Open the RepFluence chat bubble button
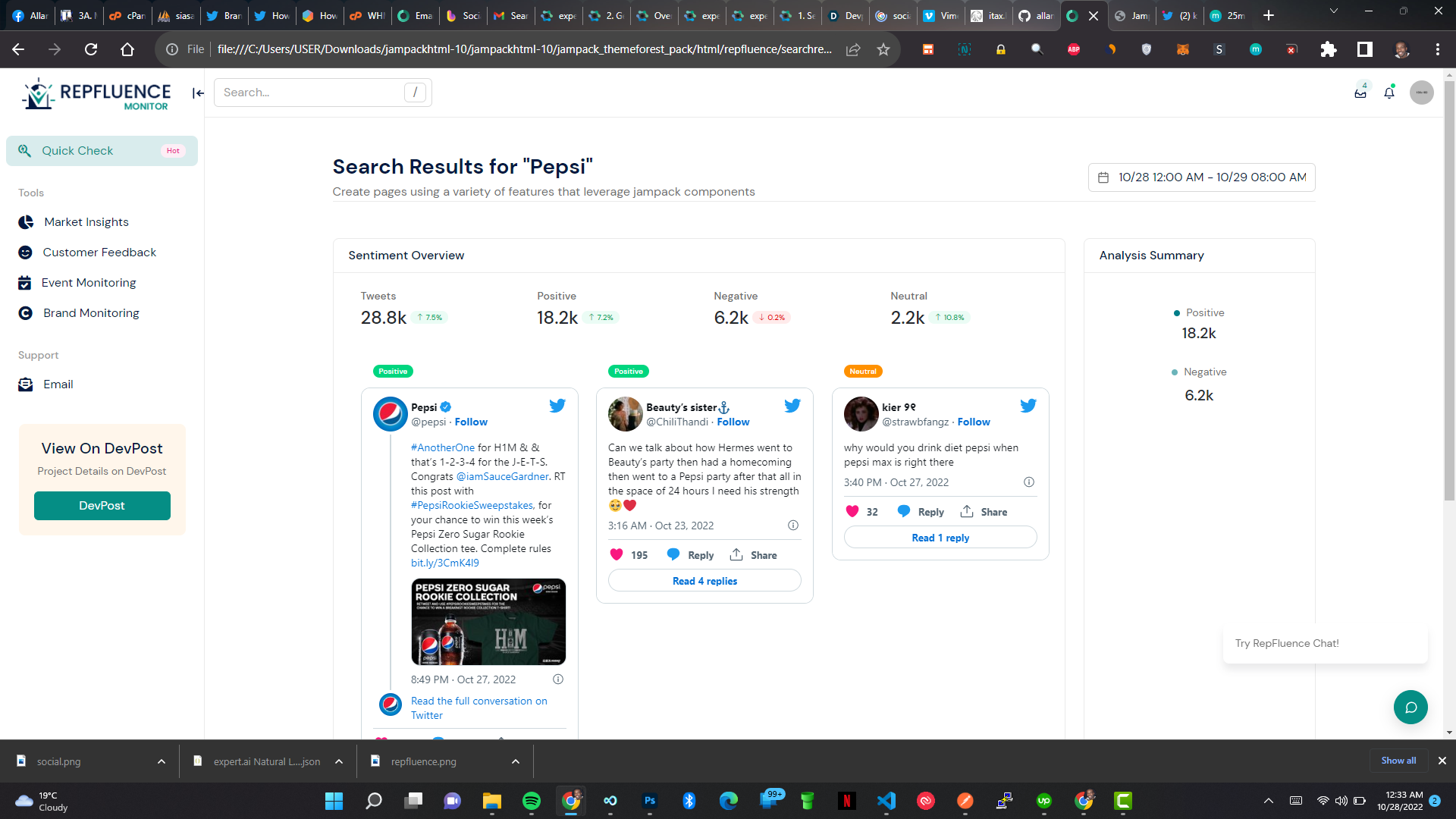Viewport: 1456px width, 819px height. (x=1410, y=707)
